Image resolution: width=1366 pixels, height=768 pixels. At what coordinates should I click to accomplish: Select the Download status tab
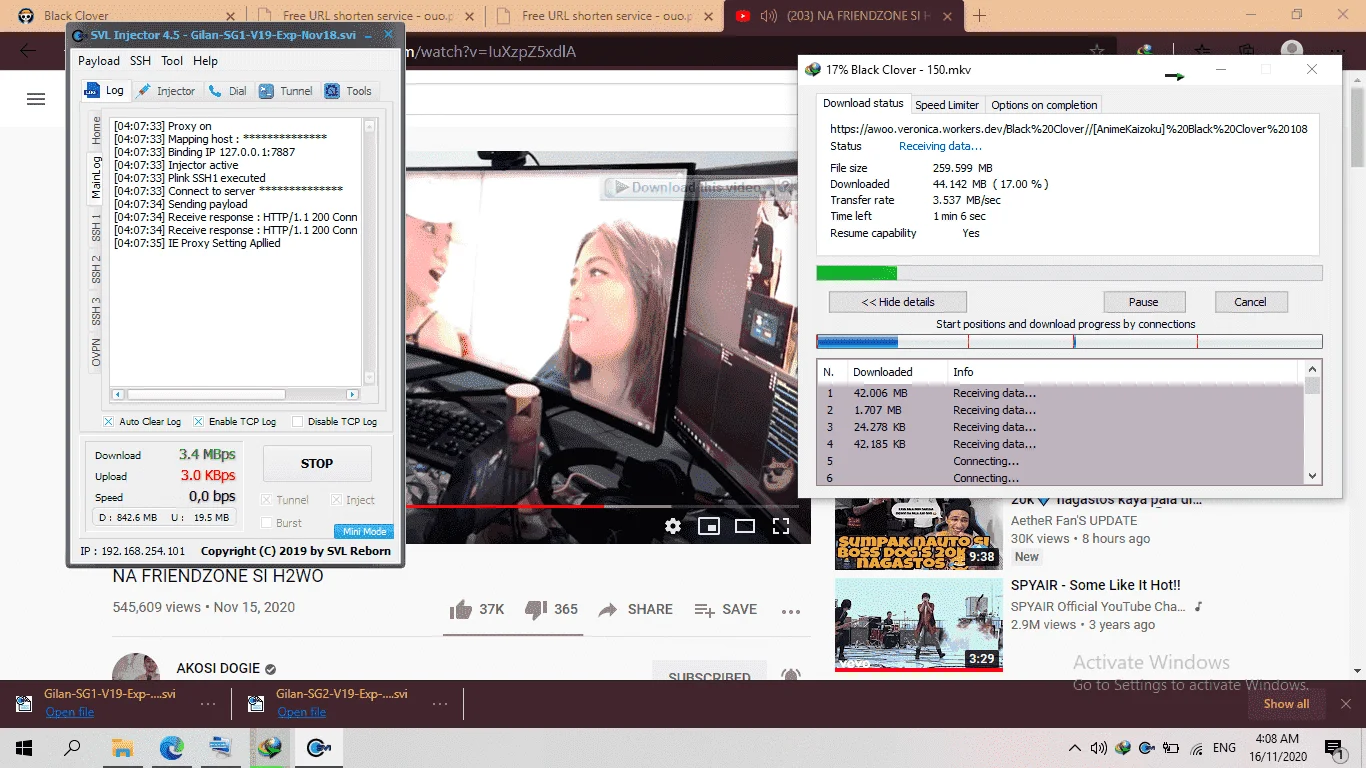point(863,103)
